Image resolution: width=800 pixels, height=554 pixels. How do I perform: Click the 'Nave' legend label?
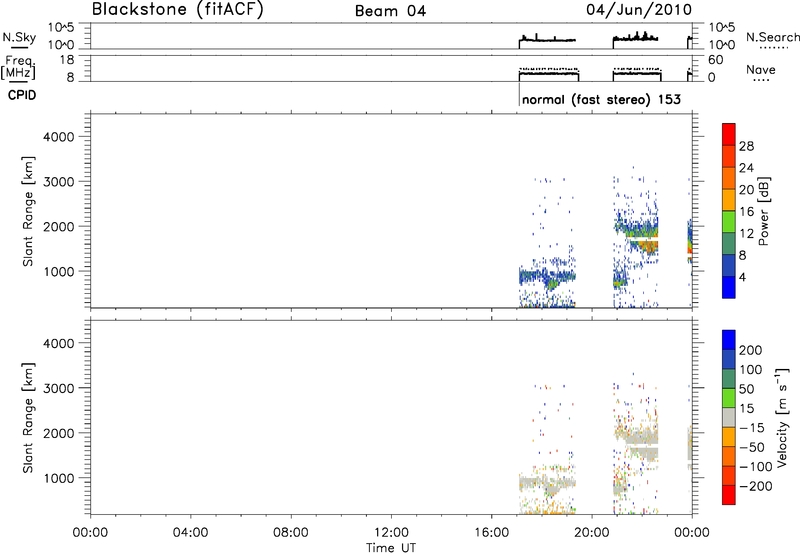[760, 69]
